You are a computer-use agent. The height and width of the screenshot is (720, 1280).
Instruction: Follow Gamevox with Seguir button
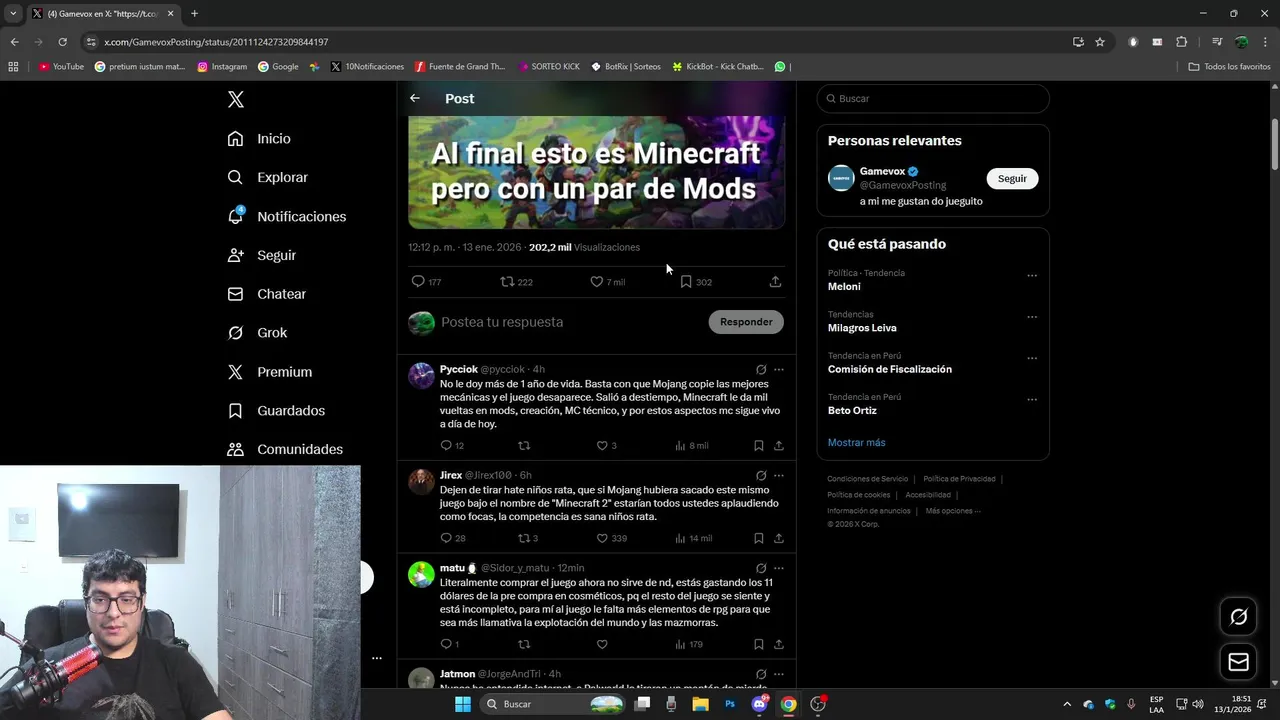pos(1012,178)
